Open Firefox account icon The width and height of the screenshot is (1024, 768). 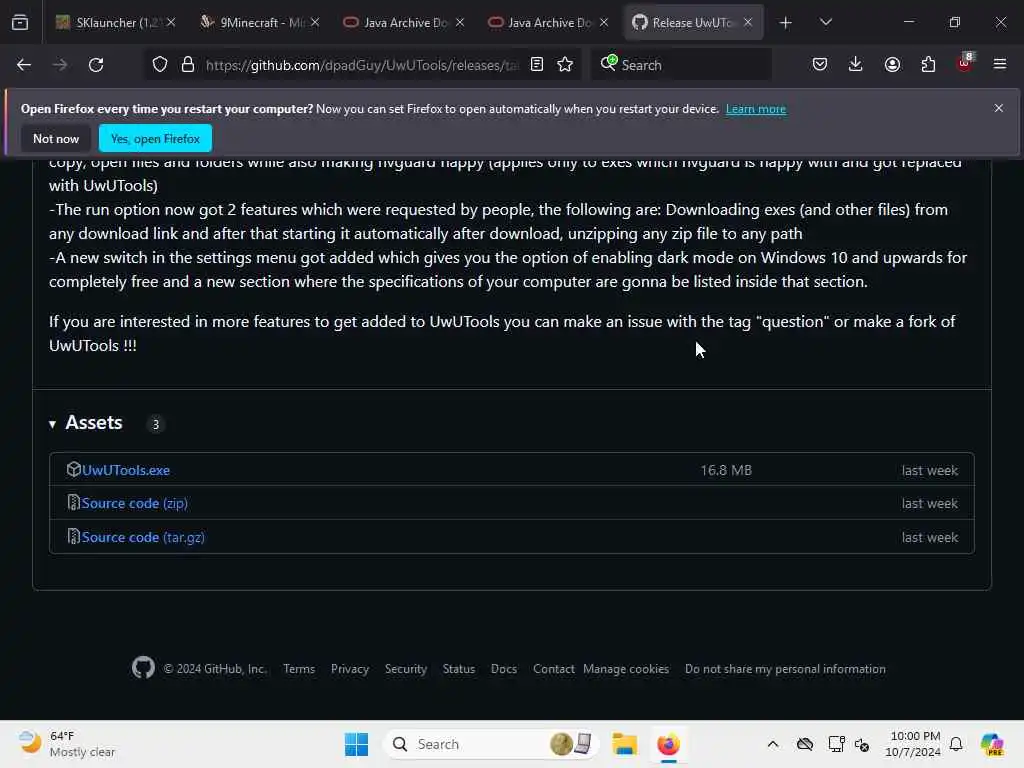pyautogui.click(x=892, y=65)
